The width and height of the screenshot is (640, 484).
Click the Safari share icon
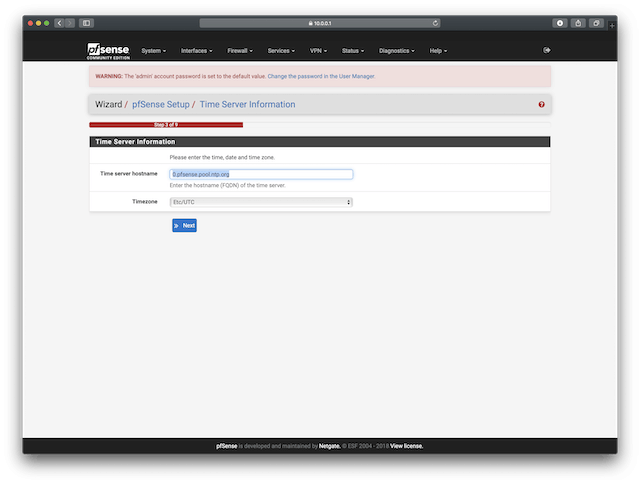coord(578,23)
